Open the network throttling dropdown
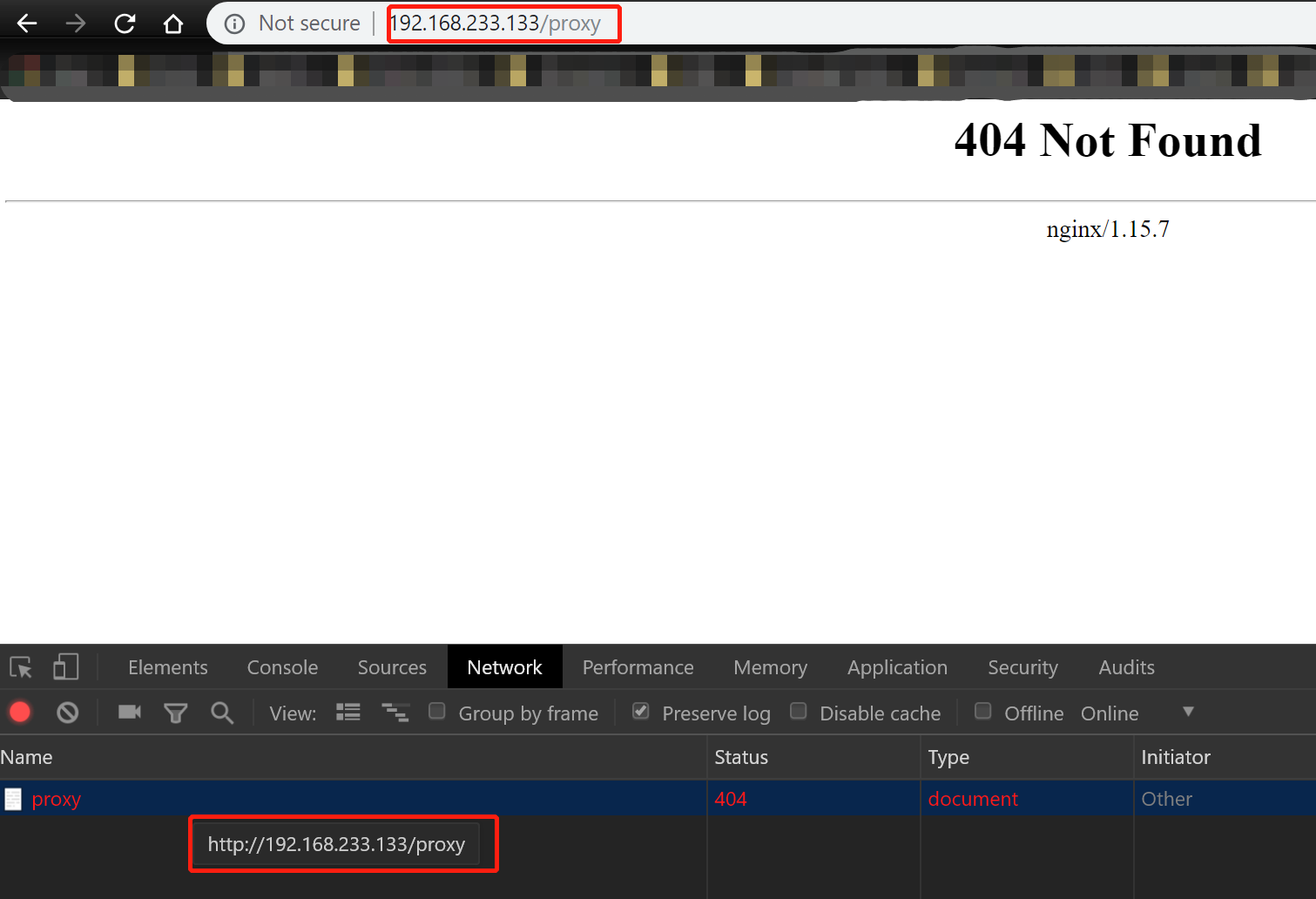The width and height of the screenshot is (1316, 899). coord(1188,712)
